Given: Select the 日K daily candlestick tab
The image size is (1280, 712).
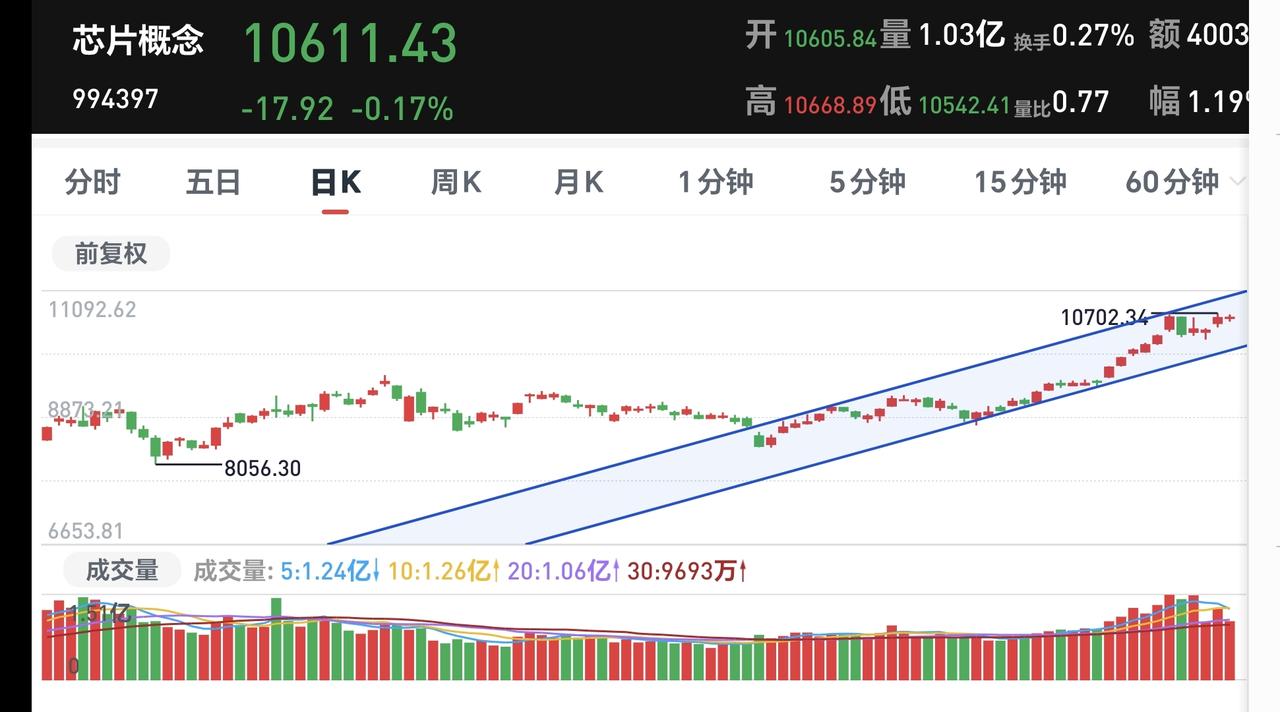Looking at the screenshot, I should click(335, 182).
